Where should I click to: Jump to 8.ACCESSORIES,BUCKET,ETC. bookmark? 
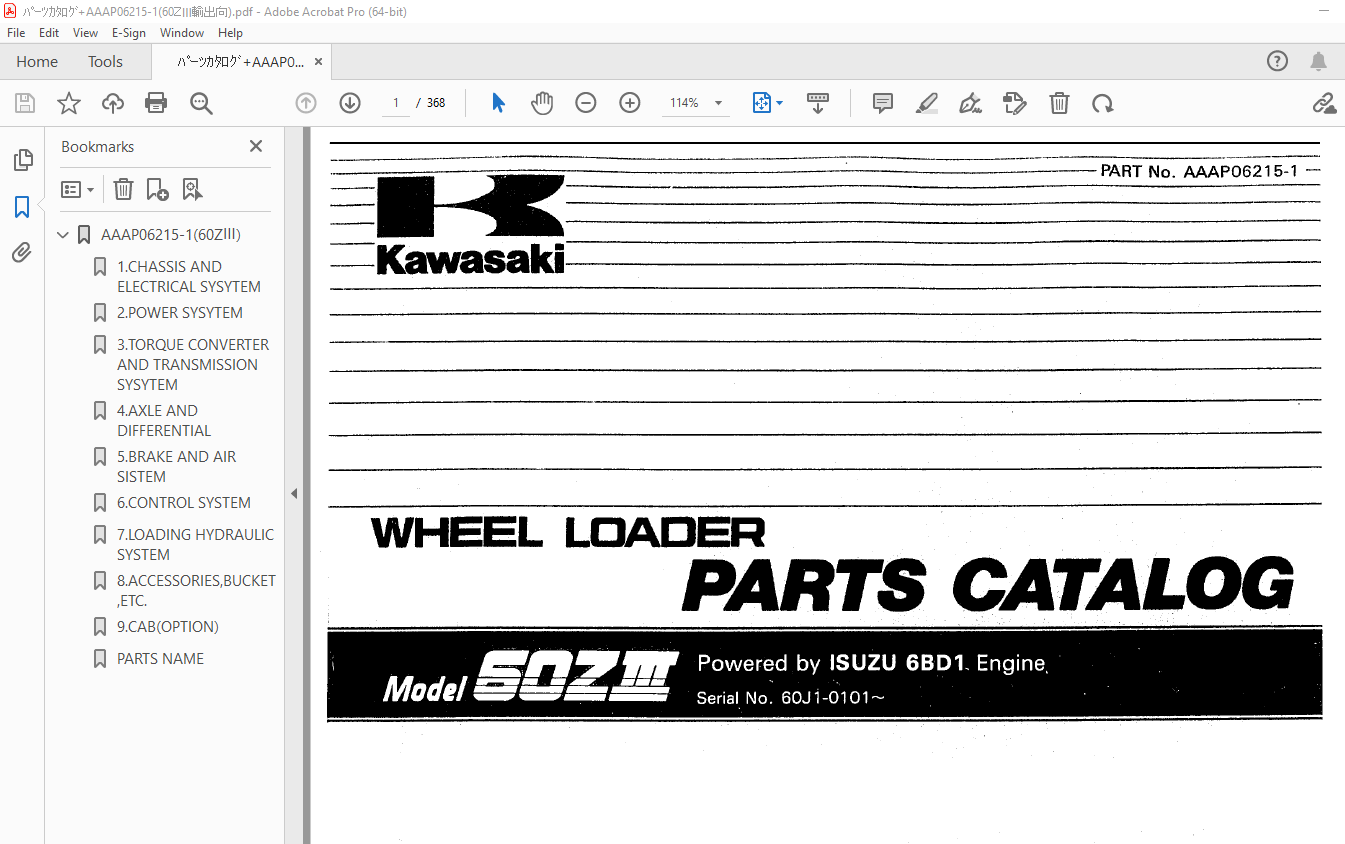(x=196, y=590)
